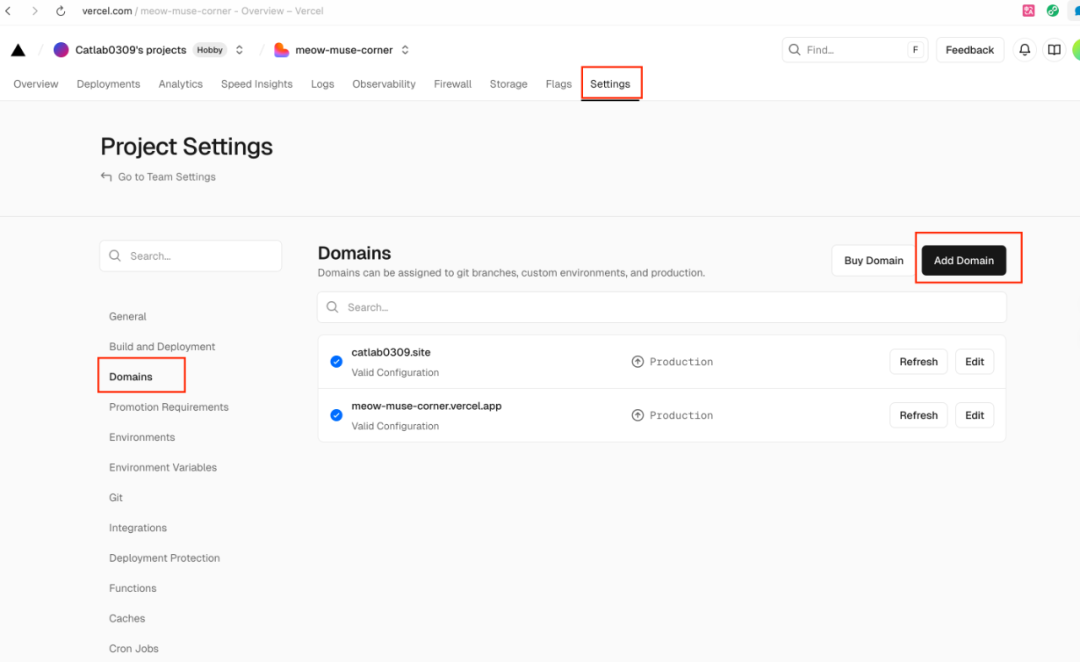Open Caches settings
The width and height of the screenshot is (1080, 662).
point(127,619)
